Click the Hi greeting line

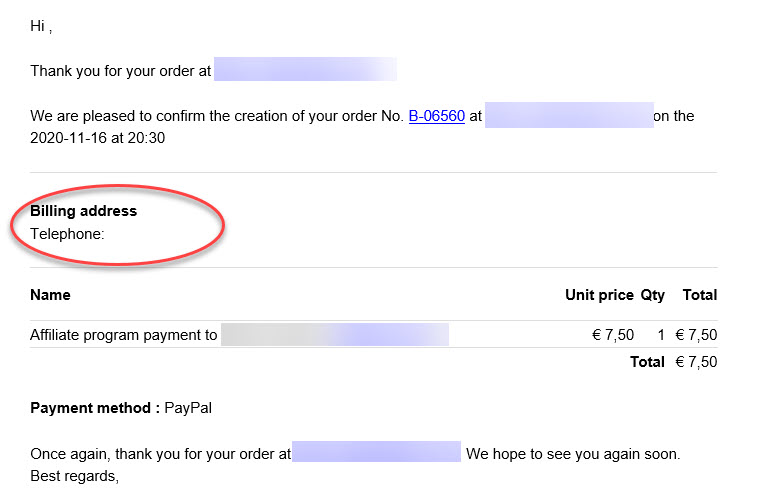pyautogui.click(x=41, y=26)
